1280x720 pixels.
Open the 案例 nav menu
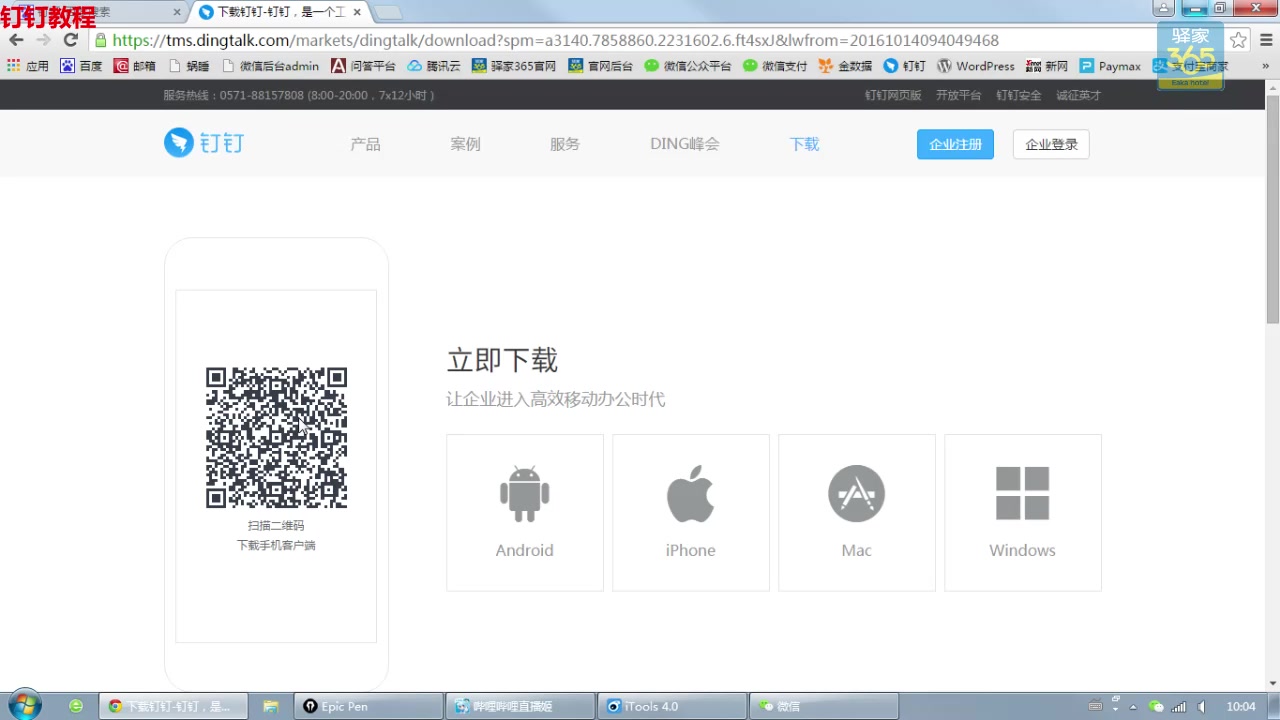point(465,144)
